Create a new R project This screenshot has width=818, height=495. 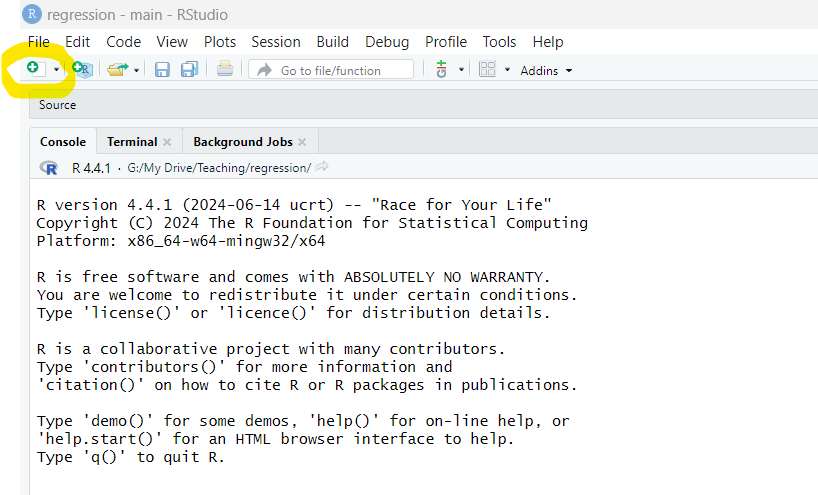point(82,69)
